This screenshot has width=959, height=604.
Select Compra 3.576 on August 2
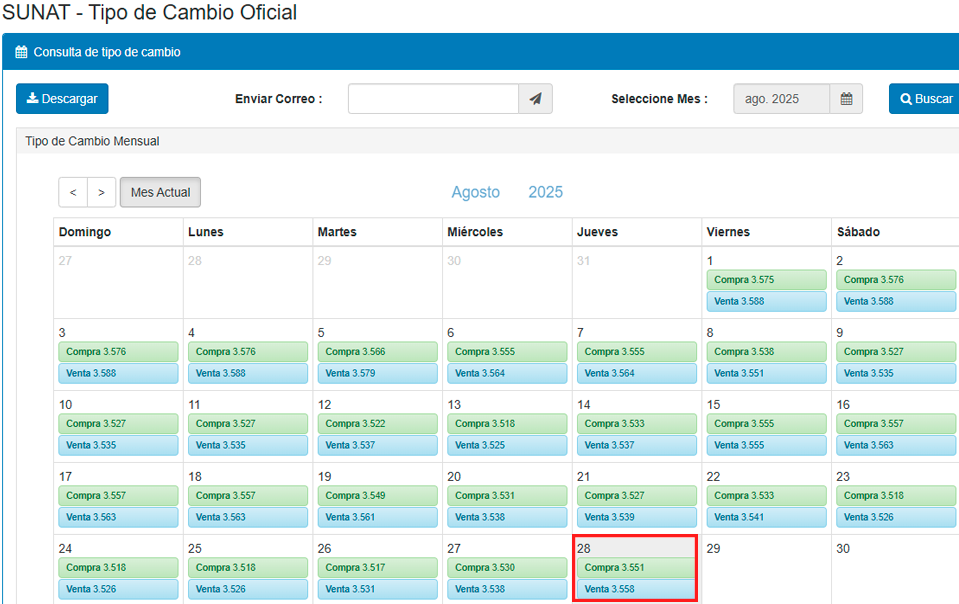[896, 279]
